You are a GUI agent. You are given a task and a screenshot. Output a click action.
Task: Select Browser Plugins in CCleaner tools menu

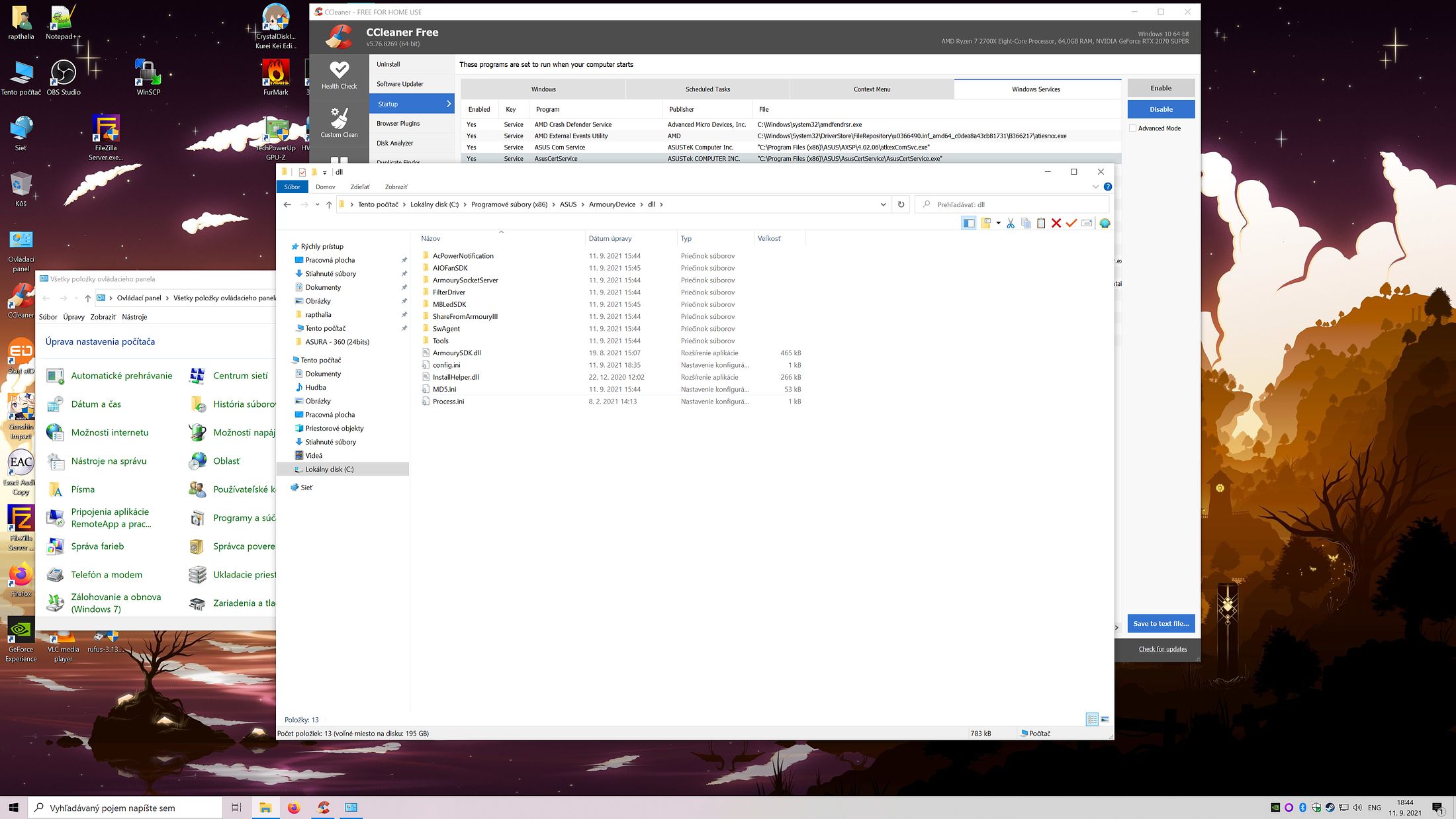coord(412,124)
